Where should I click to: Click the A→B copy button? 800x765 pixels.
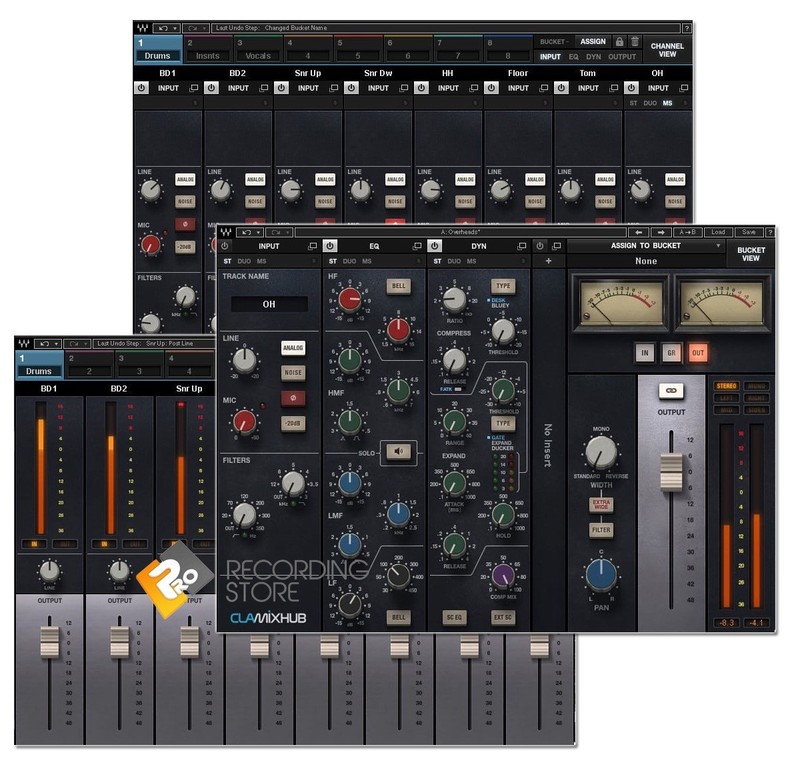(x=687, y=232)
